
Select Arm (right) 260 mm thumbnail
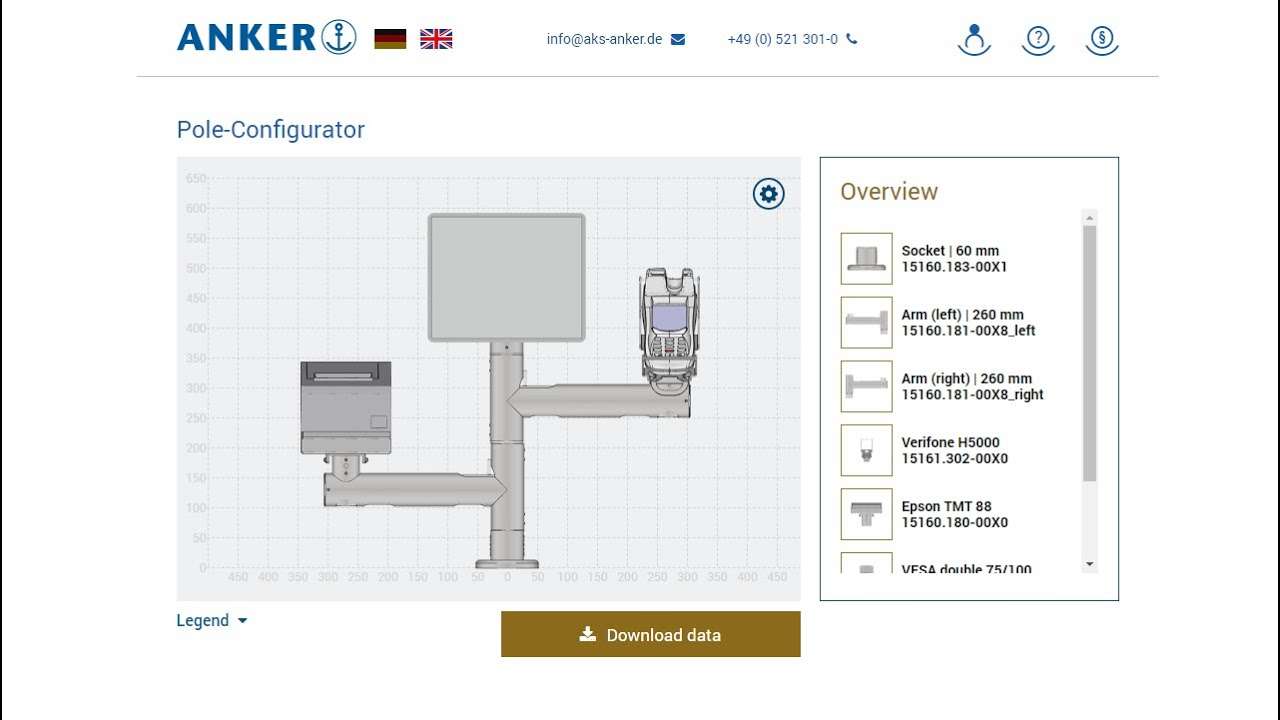point(866,387)
